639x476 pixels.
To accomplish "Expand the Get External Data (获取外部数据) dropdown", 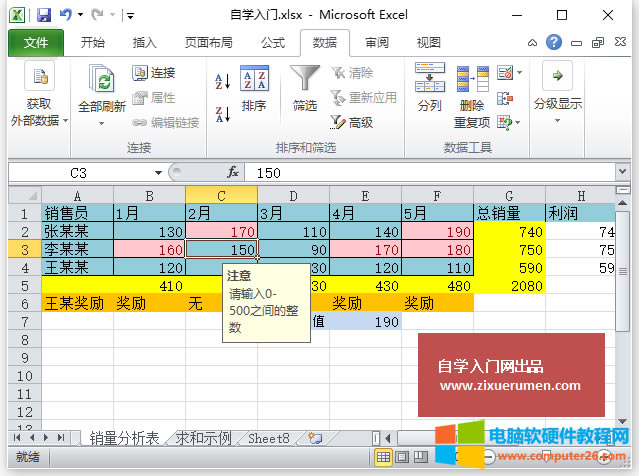I will 39,112.
